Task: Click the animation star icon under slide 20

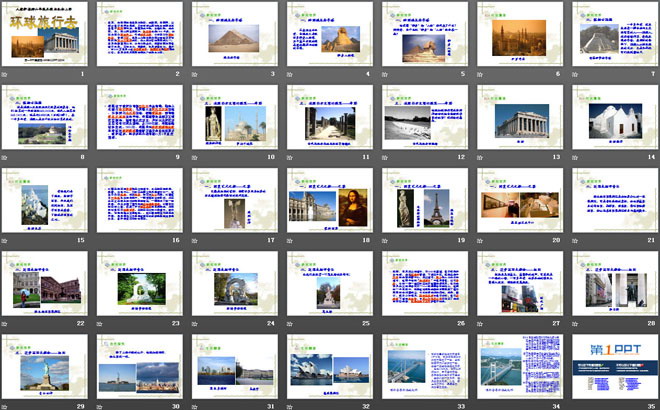Action: pos(480,241)
